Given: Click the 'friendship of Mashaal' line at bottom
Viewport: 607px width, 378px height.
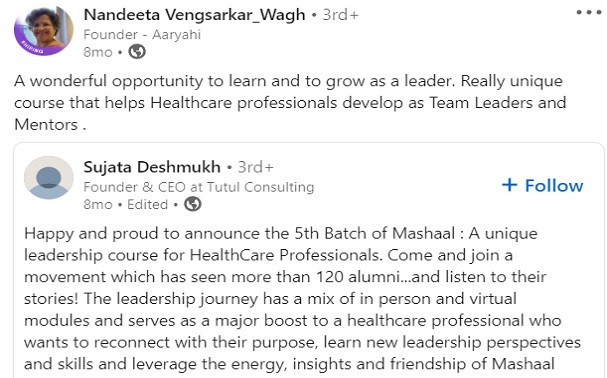Looking at the screenshot, I should click(x=289, y=364).
